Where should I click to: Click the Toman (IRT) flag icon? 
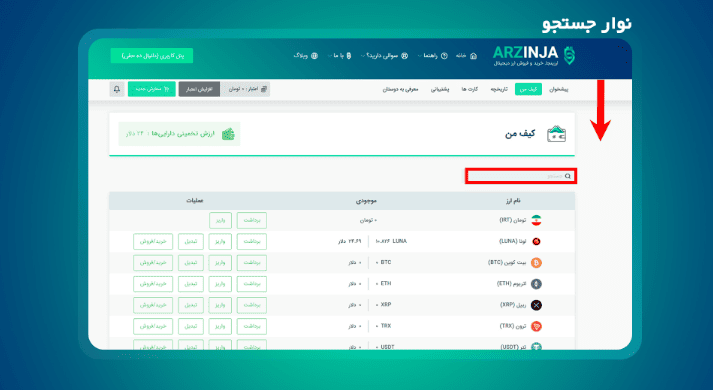click(x=537, y=220)
